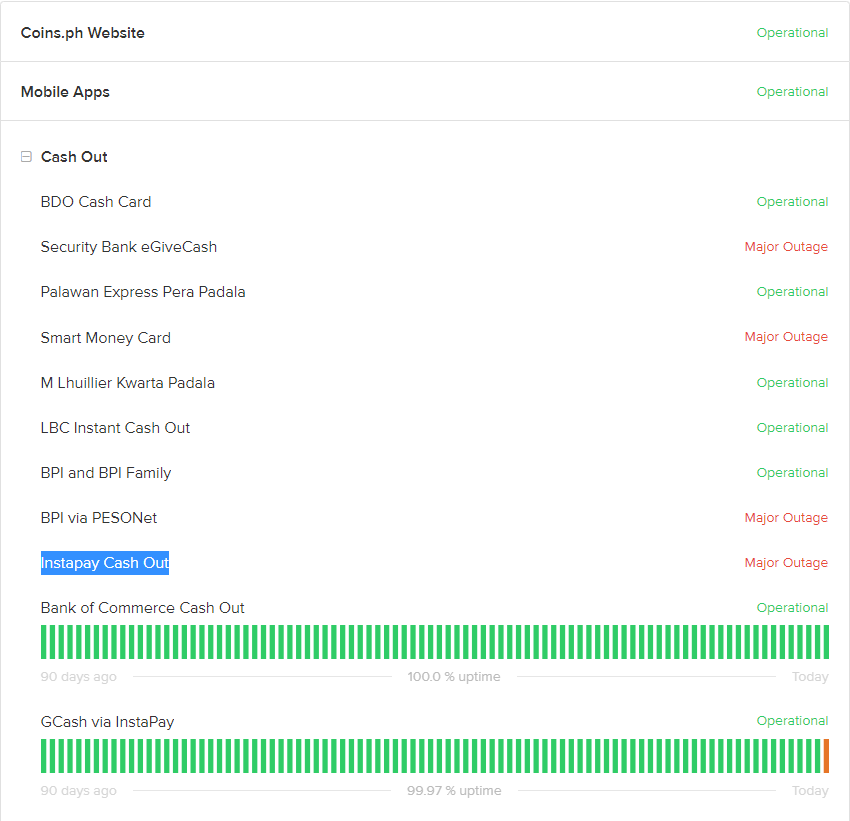Image resolution: width=850 pixels, height=821 pixels.
Task: Click Operational status for Coins.ph Website
Action: click(793, 33)
